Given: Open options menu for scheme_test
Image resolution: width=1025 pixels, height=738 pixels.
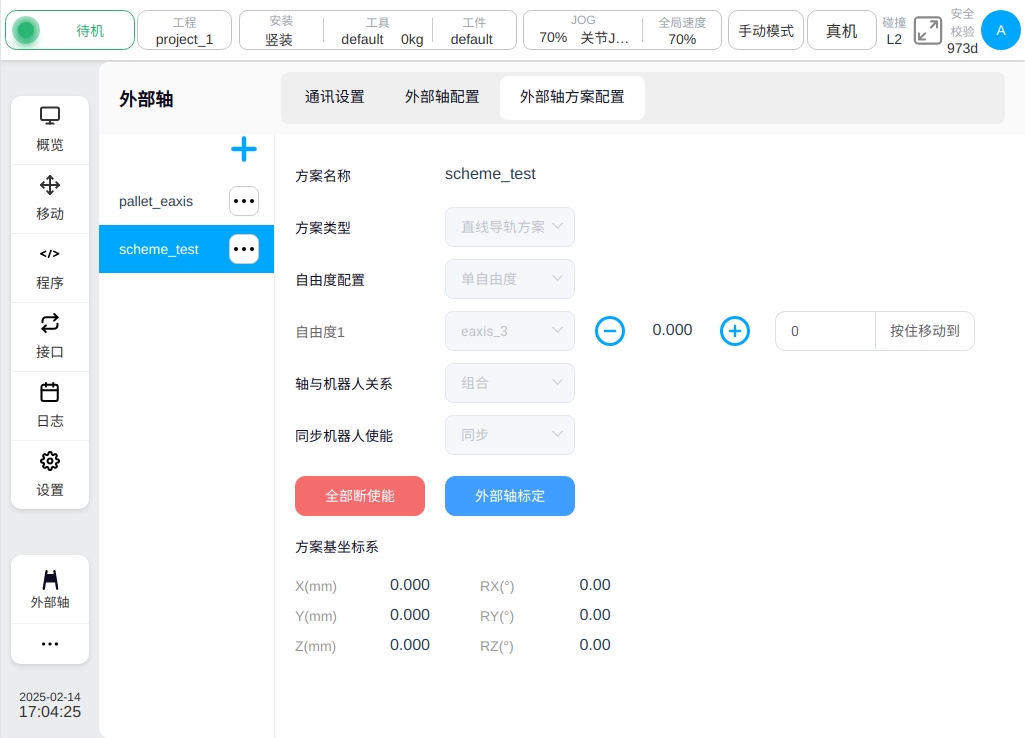Looking at the screenshot, I should click(x=244, y=249).
